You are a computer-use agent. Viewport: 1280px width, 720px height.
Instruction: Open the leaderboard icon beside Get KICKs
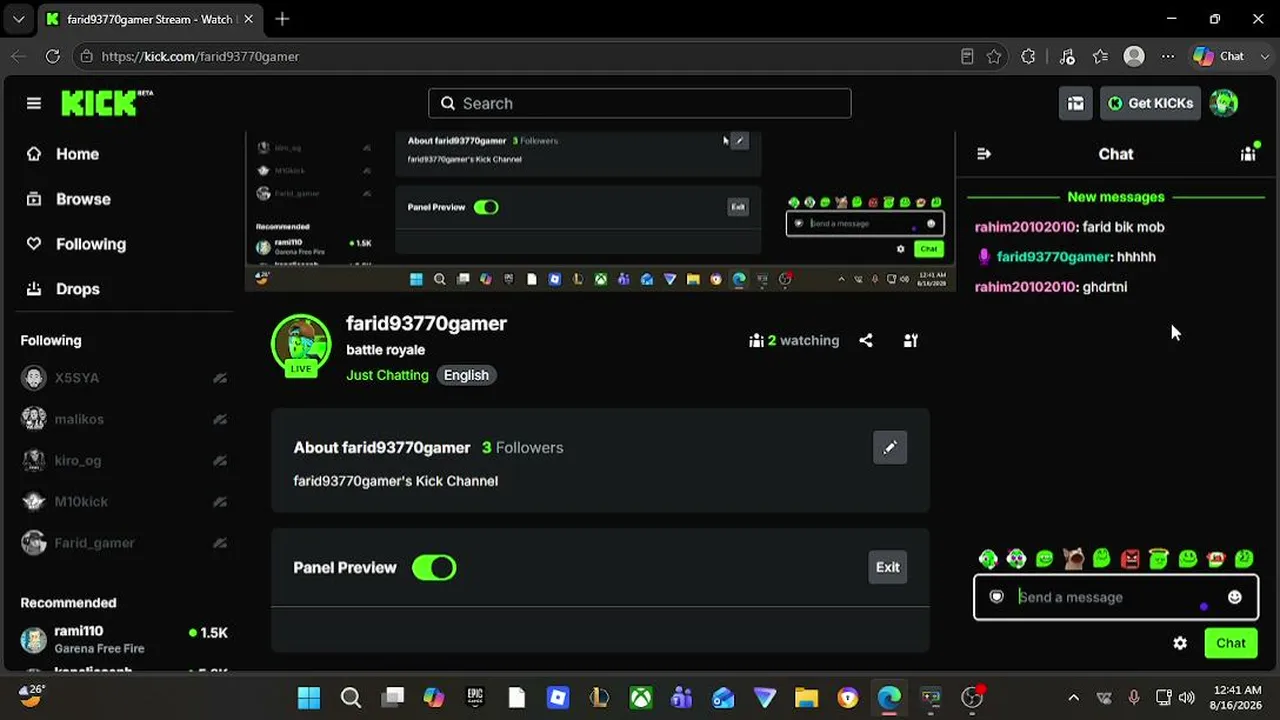click(1076, 103)
